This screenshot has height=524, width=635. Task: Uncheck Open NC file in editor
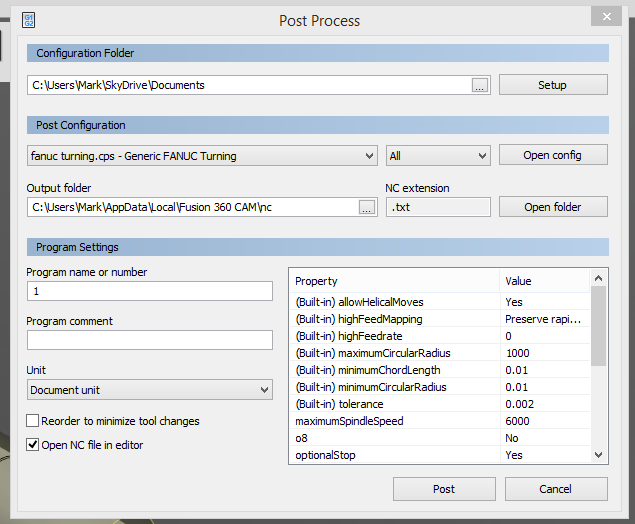pyautogui.click(x=33, y=445)
